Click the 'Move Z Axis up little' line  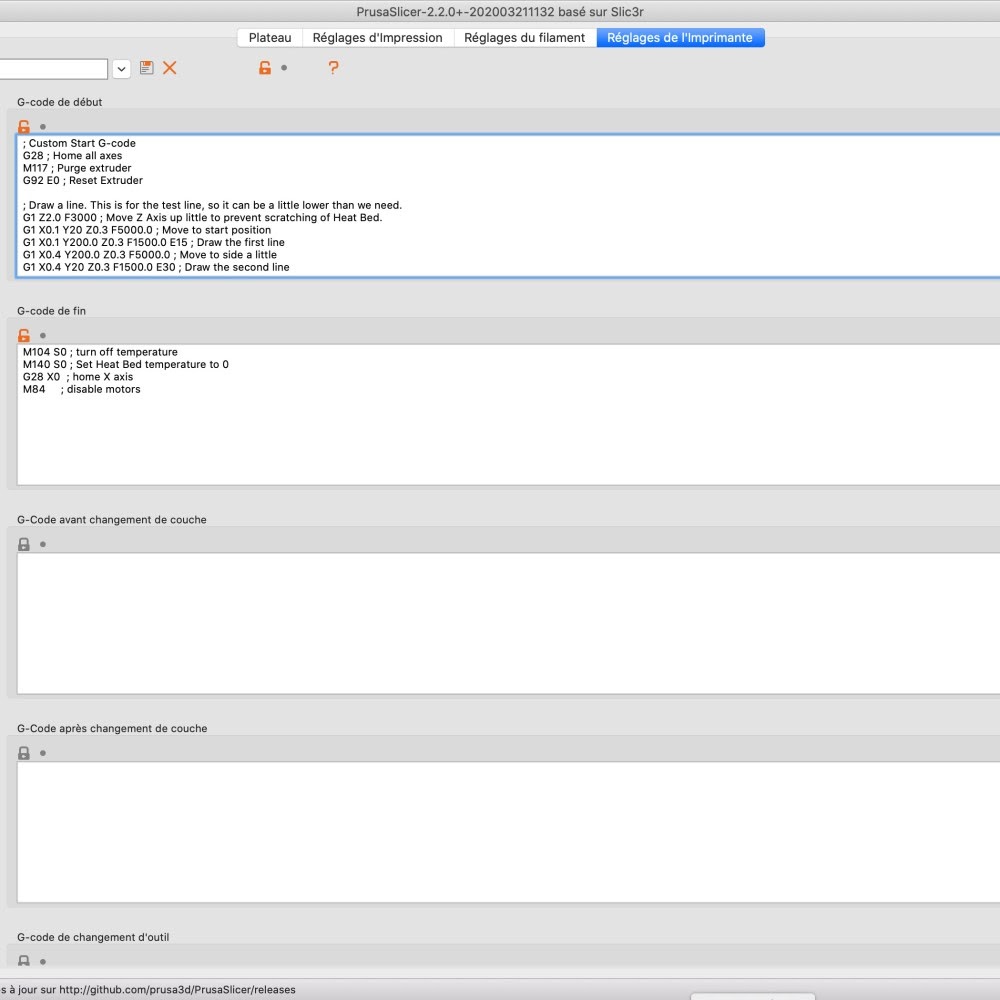pos(202,217)
